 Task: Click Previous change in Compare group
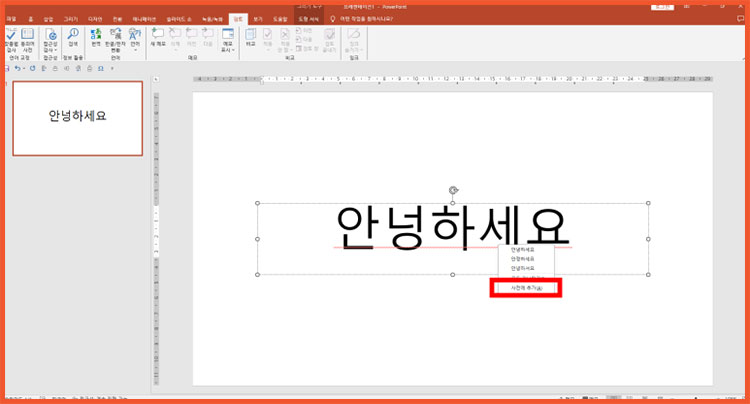coord(304,31)
